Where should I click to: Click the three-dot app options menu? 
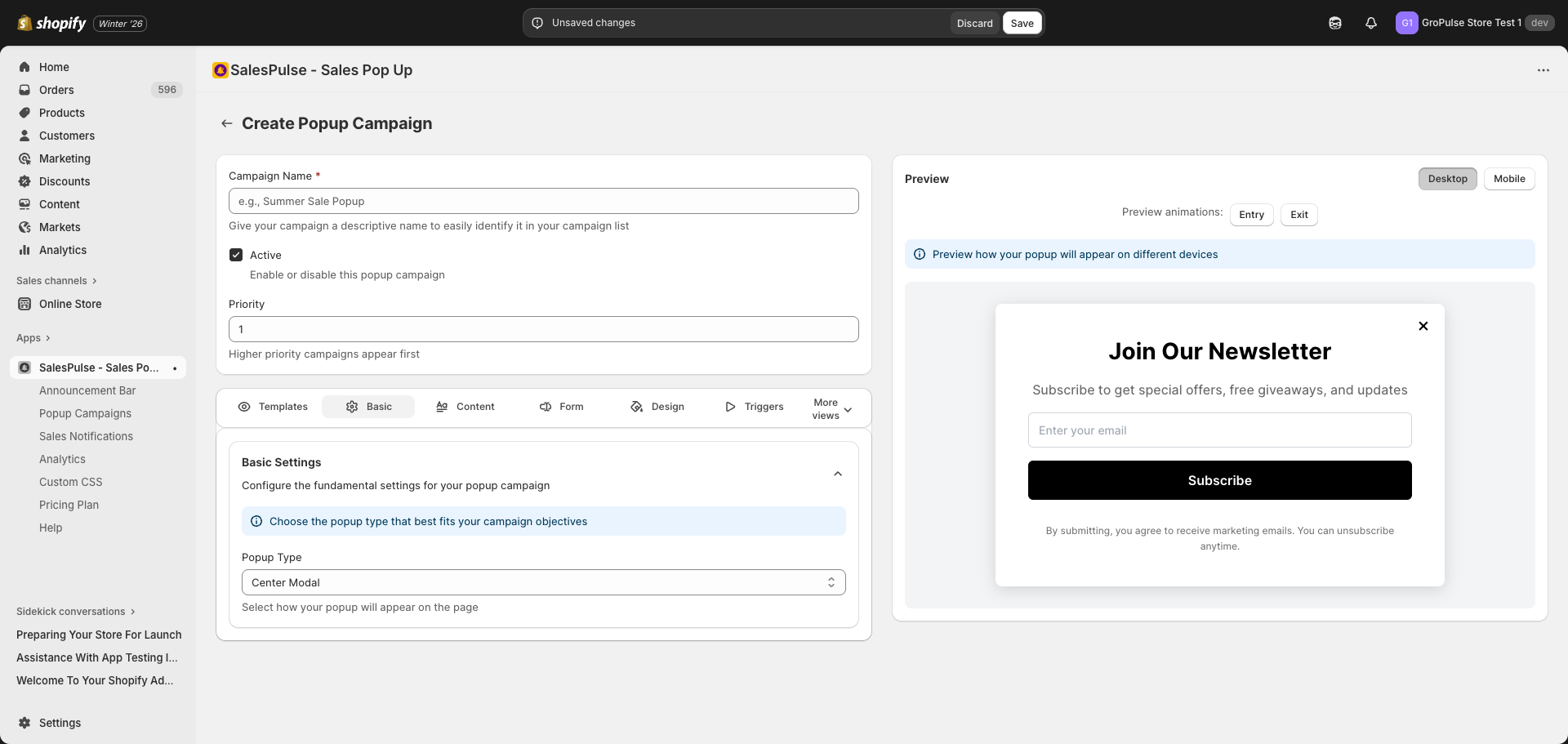(1543, 70)
